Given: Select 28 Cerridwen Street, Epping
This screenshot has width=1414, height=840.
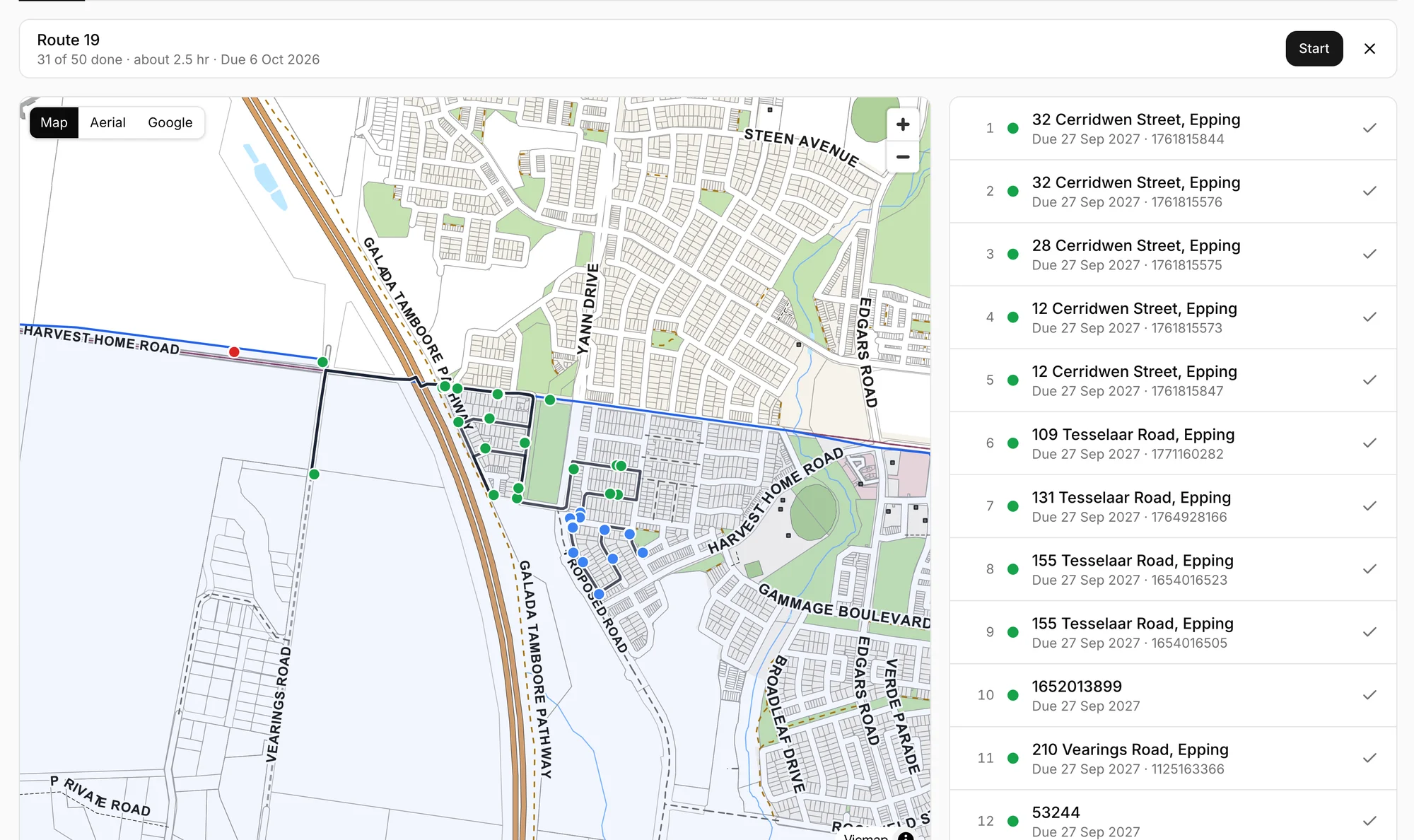Looking at the screenshot, I should coord(1173,254).
